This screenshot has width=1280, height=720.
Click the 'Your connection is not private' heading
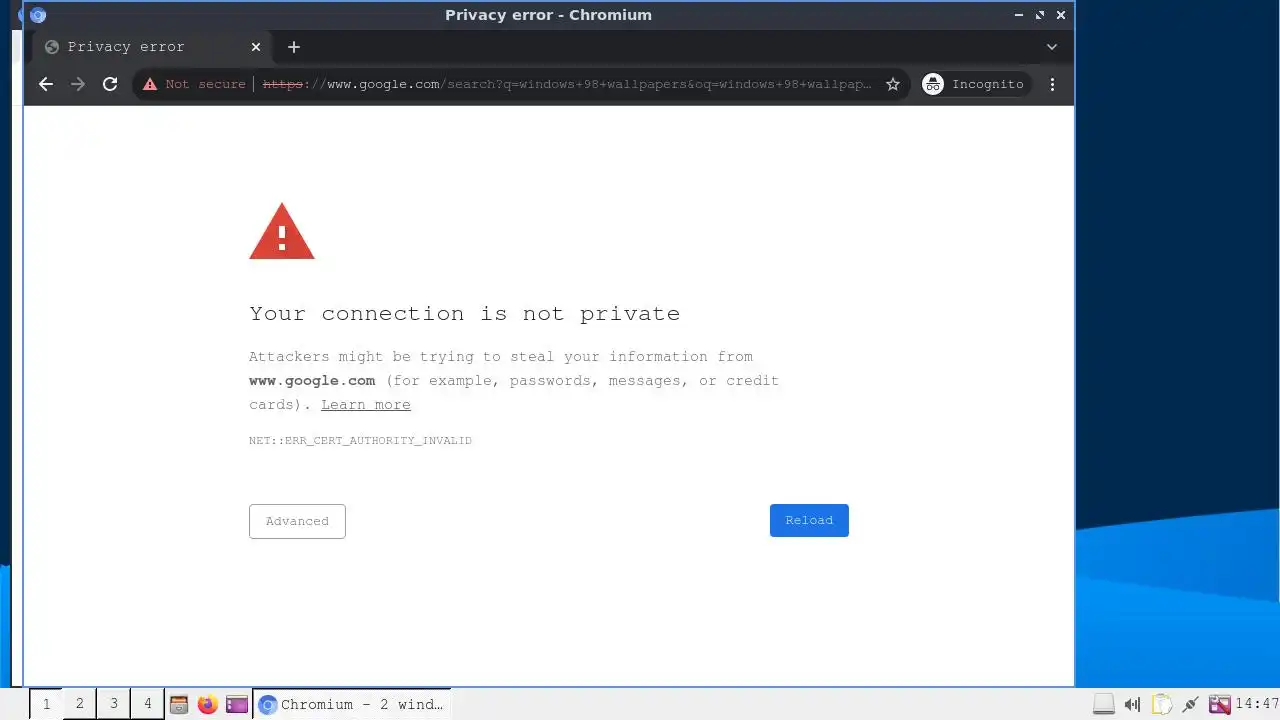465,314
